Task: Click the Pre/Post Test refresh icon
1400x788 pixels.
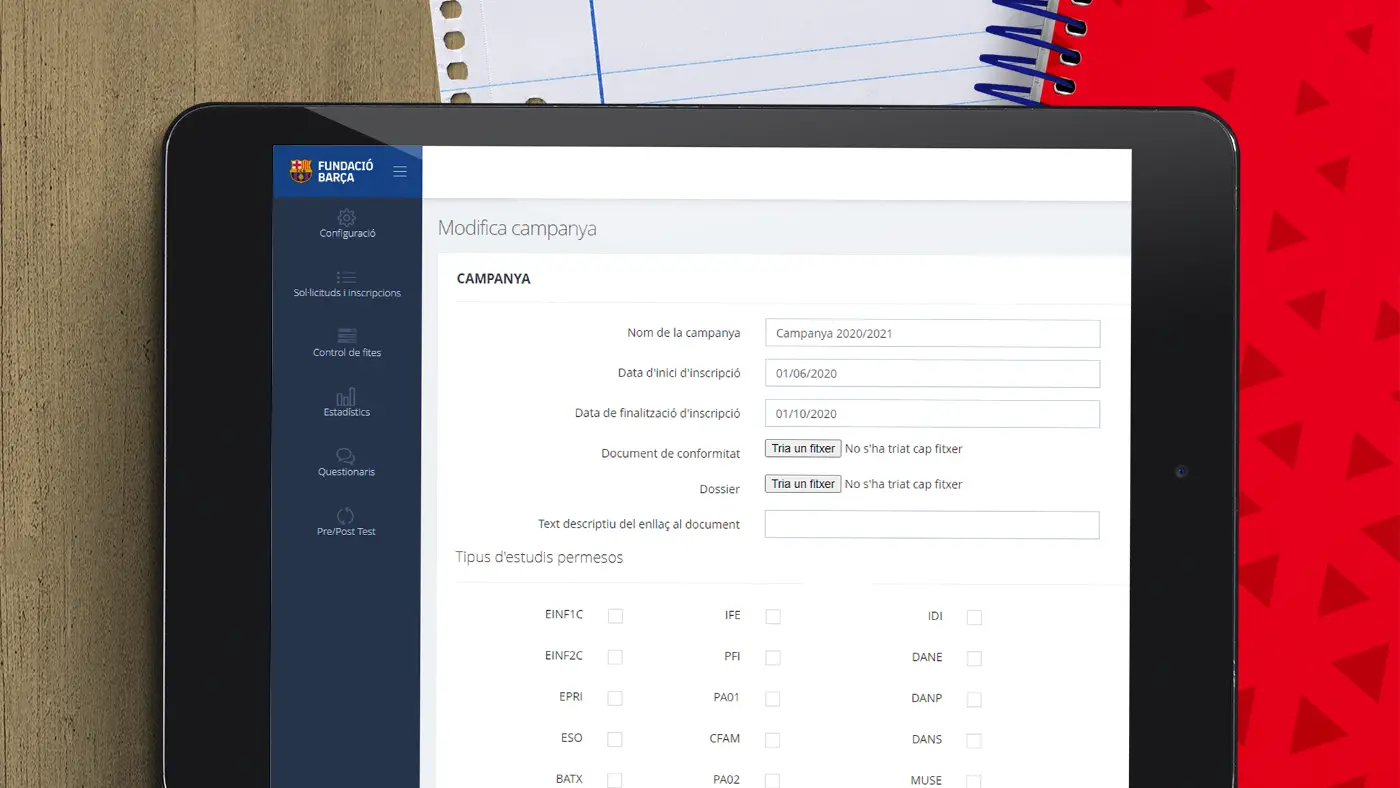Action: pyautogui.click(x=346, y=516)
